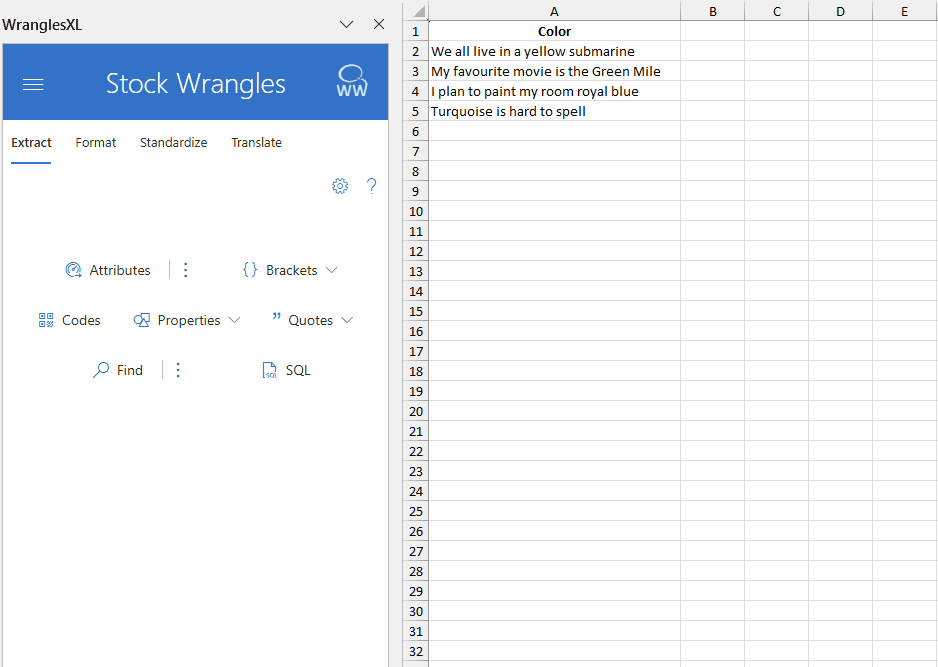Select row 1 header

click(x=416, y=31)
